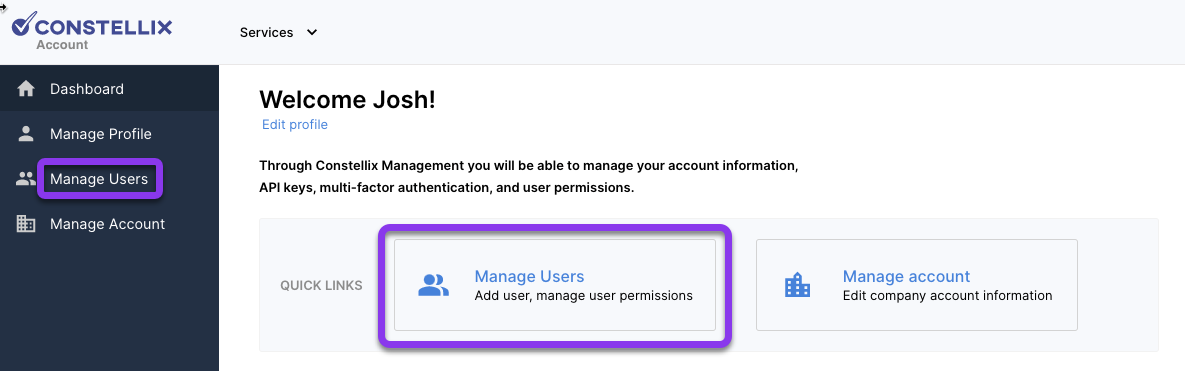Viewport: 1185px width, 371px height.
Task: Open the Manage Users quick link title
Action: (529, 277)
